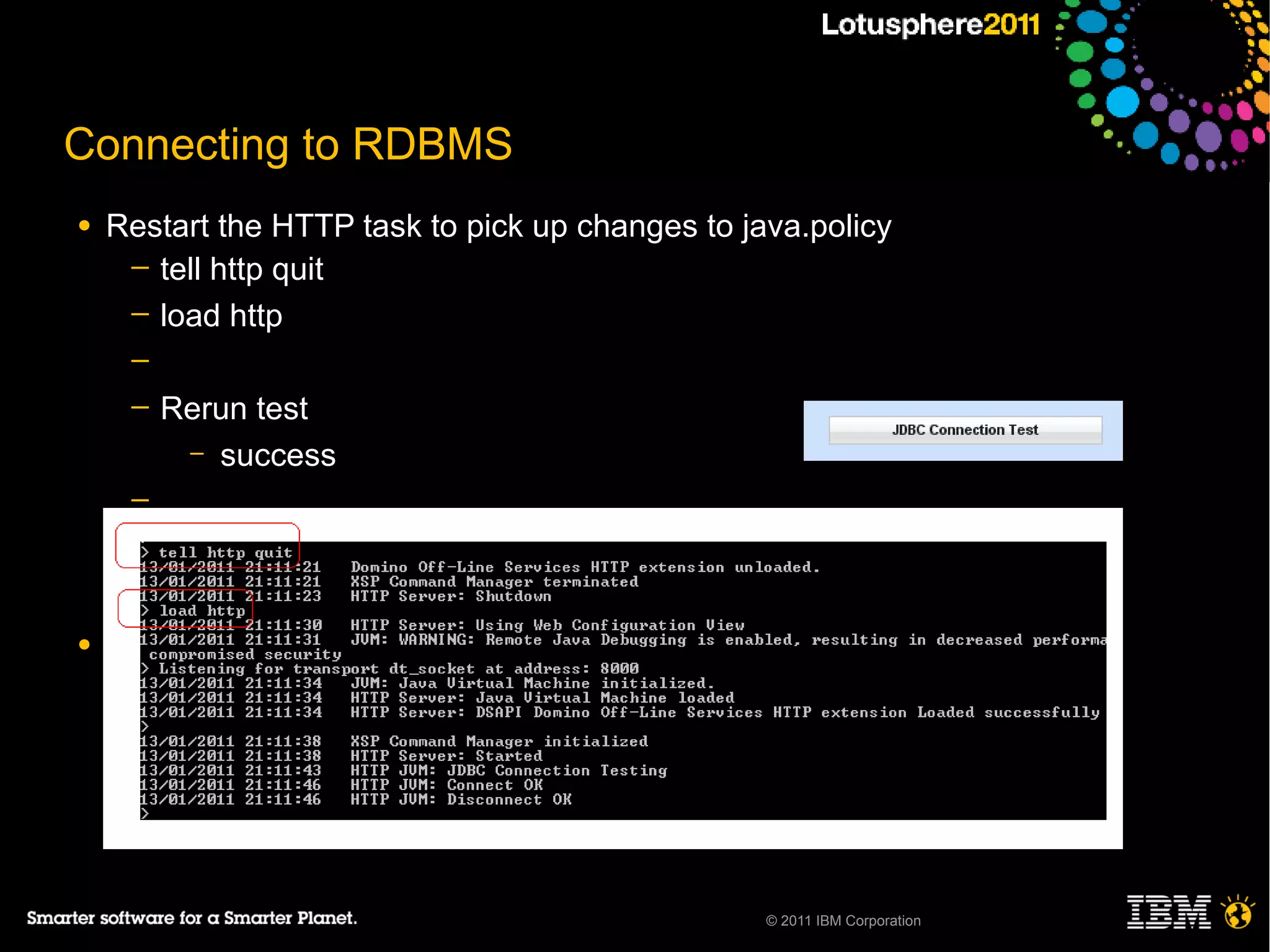This screenshot has height=952, width=1270.
Task: Click console command '> load http'
Action: (193, 610)
